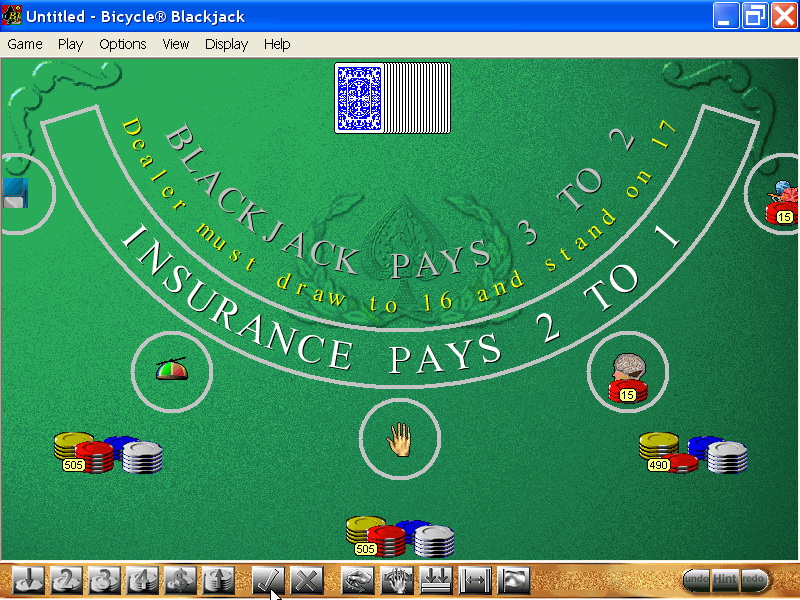The width and height of the screenshot is (800, 600).
Task: Click the hit (tapping hand) toolbar button
Action: (358, 580)
